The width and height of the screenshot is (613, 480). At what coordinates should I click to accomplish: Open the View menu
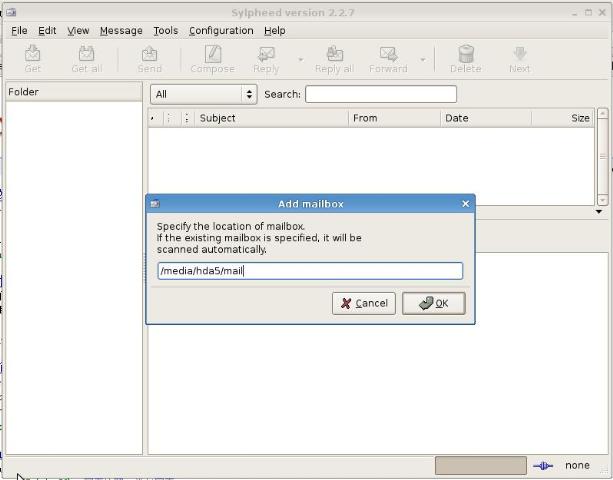(x=78, y=30)
